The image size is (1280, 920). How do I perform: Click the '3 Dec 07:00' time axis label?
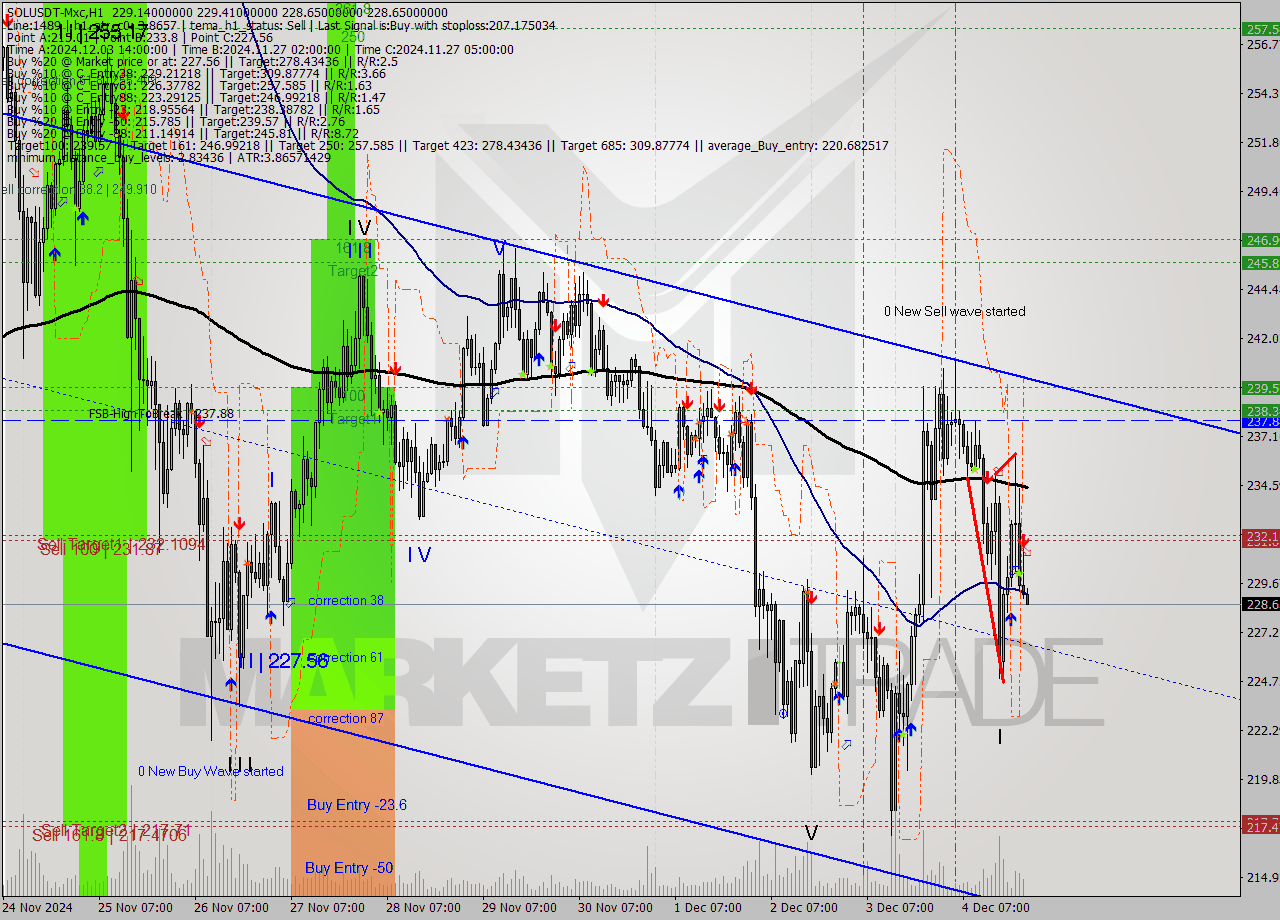click(900, 908)
